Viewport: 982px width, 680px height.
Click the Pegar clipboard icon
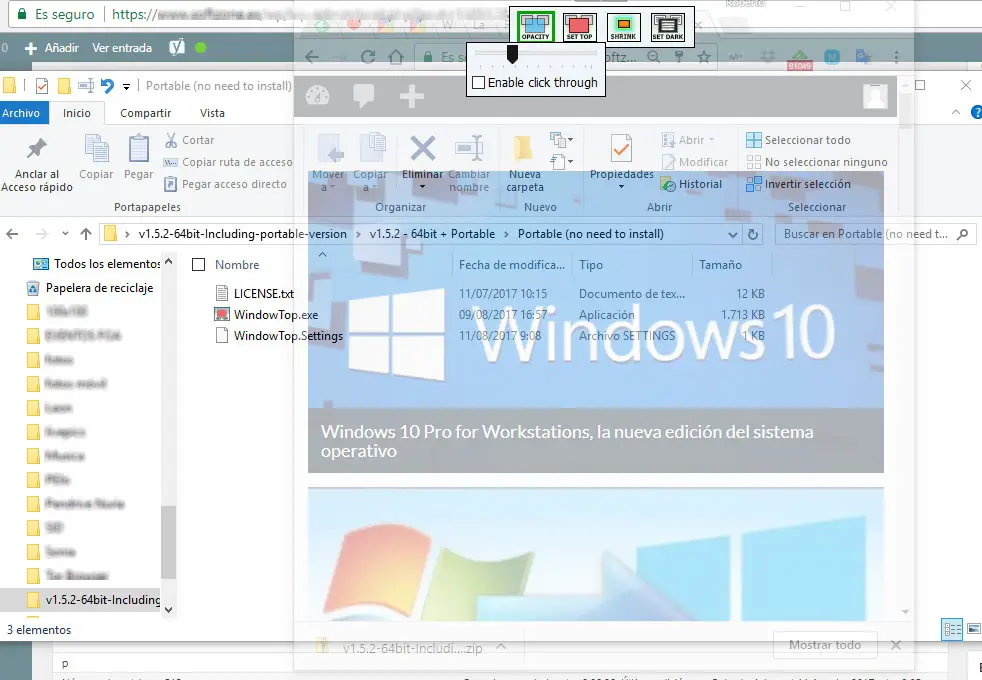(x=138, y=149)
